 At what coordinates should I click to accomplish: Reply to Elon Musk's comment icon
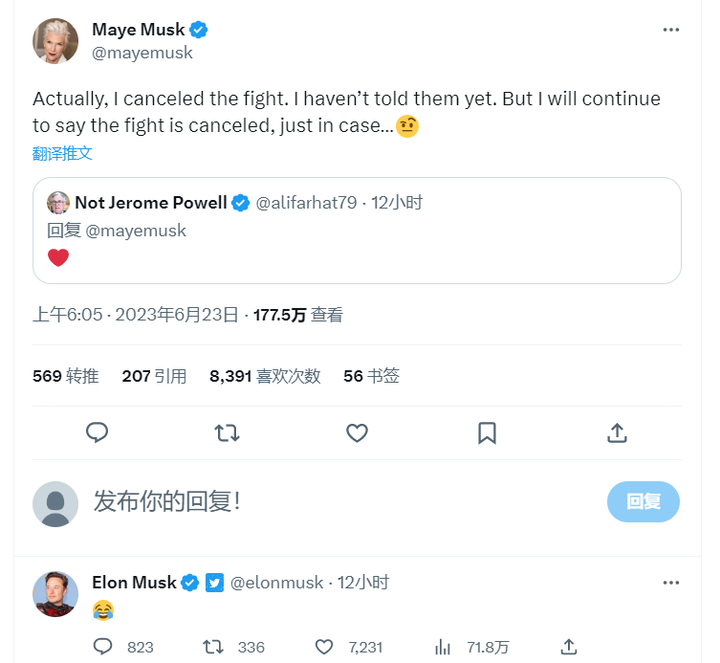[102, 647]
